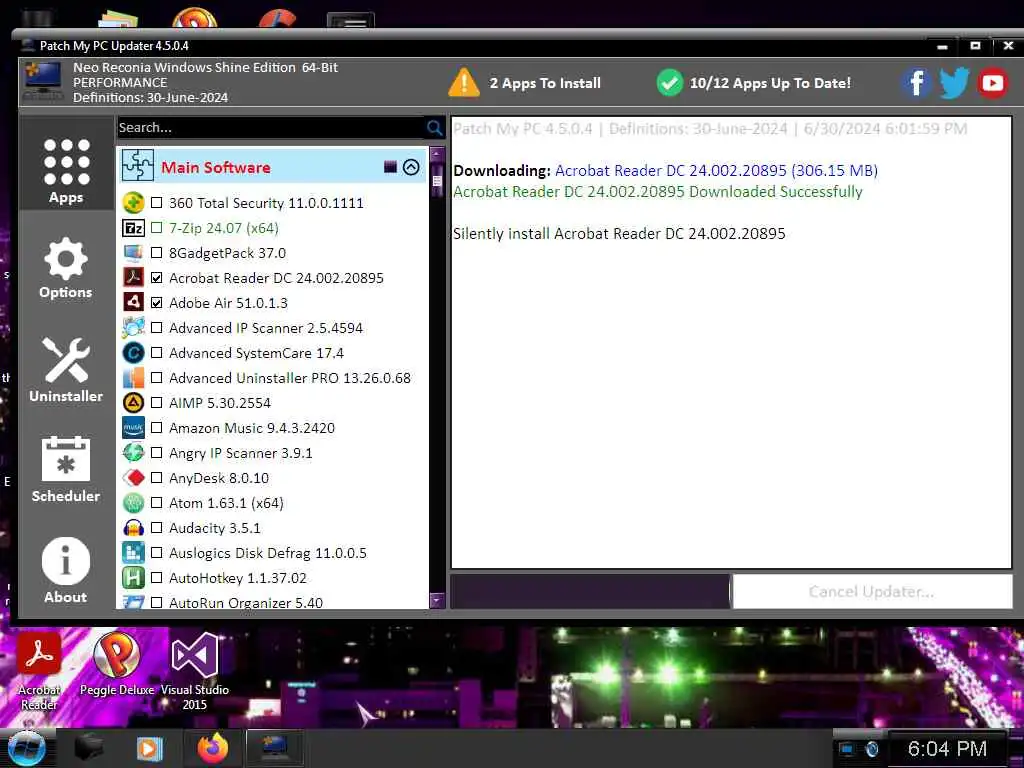Open the Scheduler calendar section
The width and height of the screenshot is (1024, 768).
pos(66,470)
